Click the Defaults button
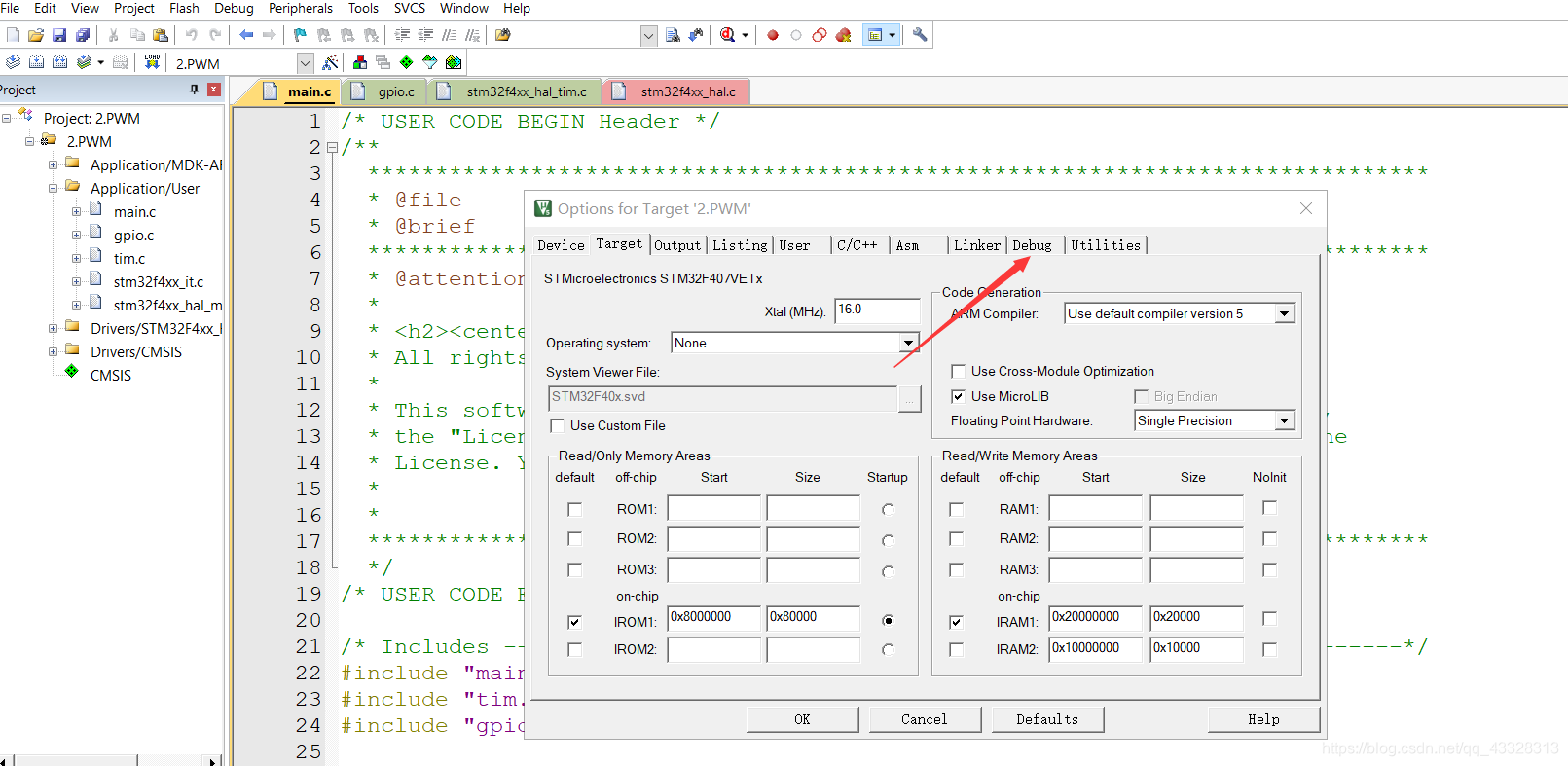This screenshot has width=1568, height=766. tap(1047, 719)
